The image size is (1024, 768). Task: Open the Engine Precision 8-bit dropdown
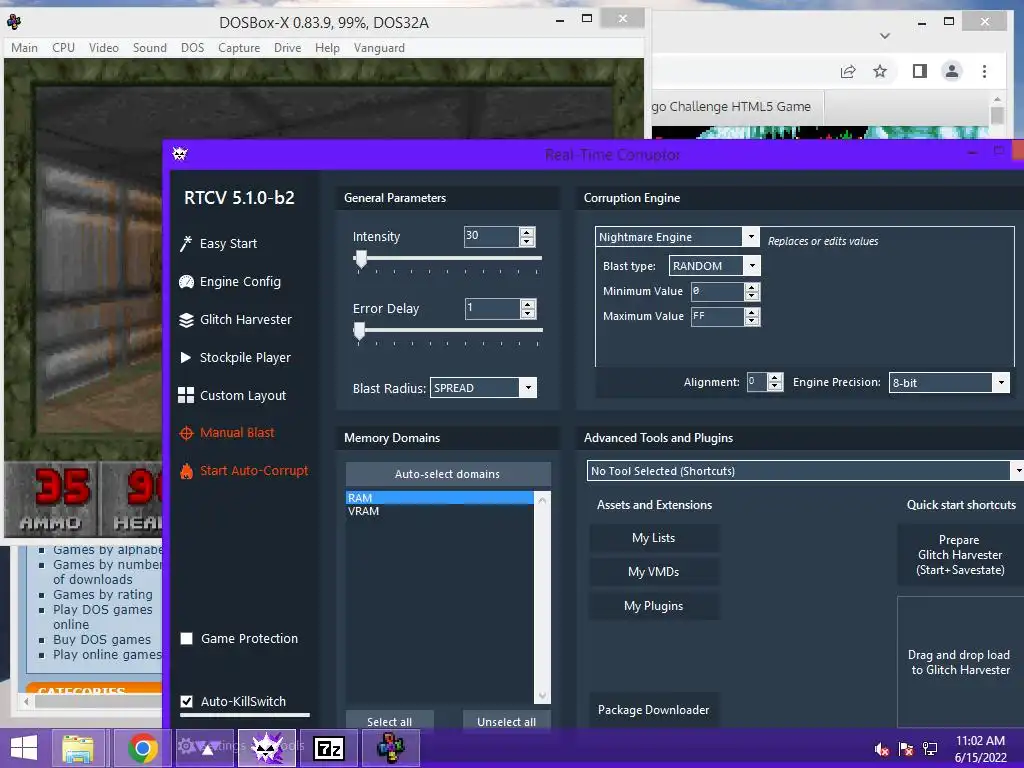[x=1001, y=383]
